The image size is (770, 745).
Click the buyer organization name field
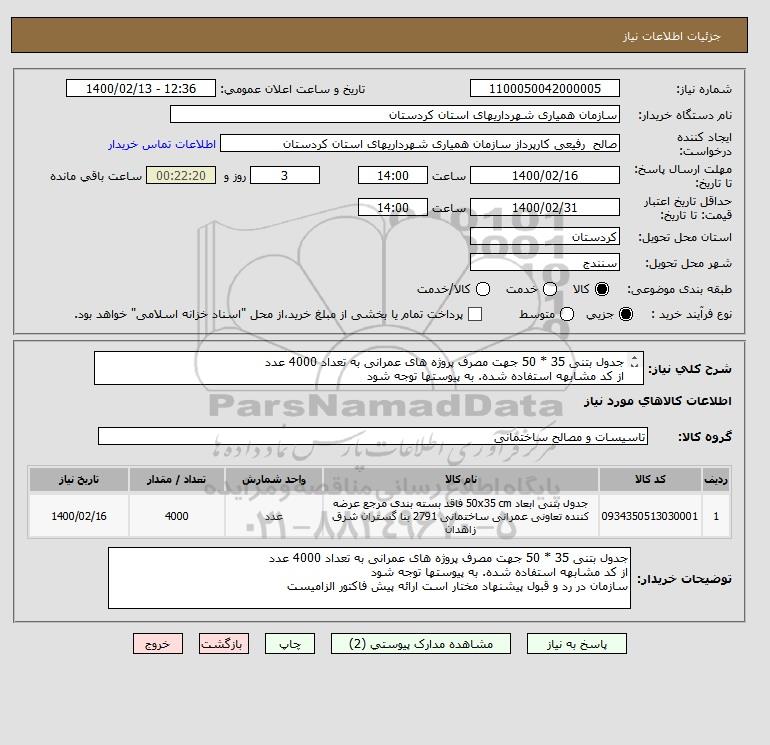pos(395,114)
